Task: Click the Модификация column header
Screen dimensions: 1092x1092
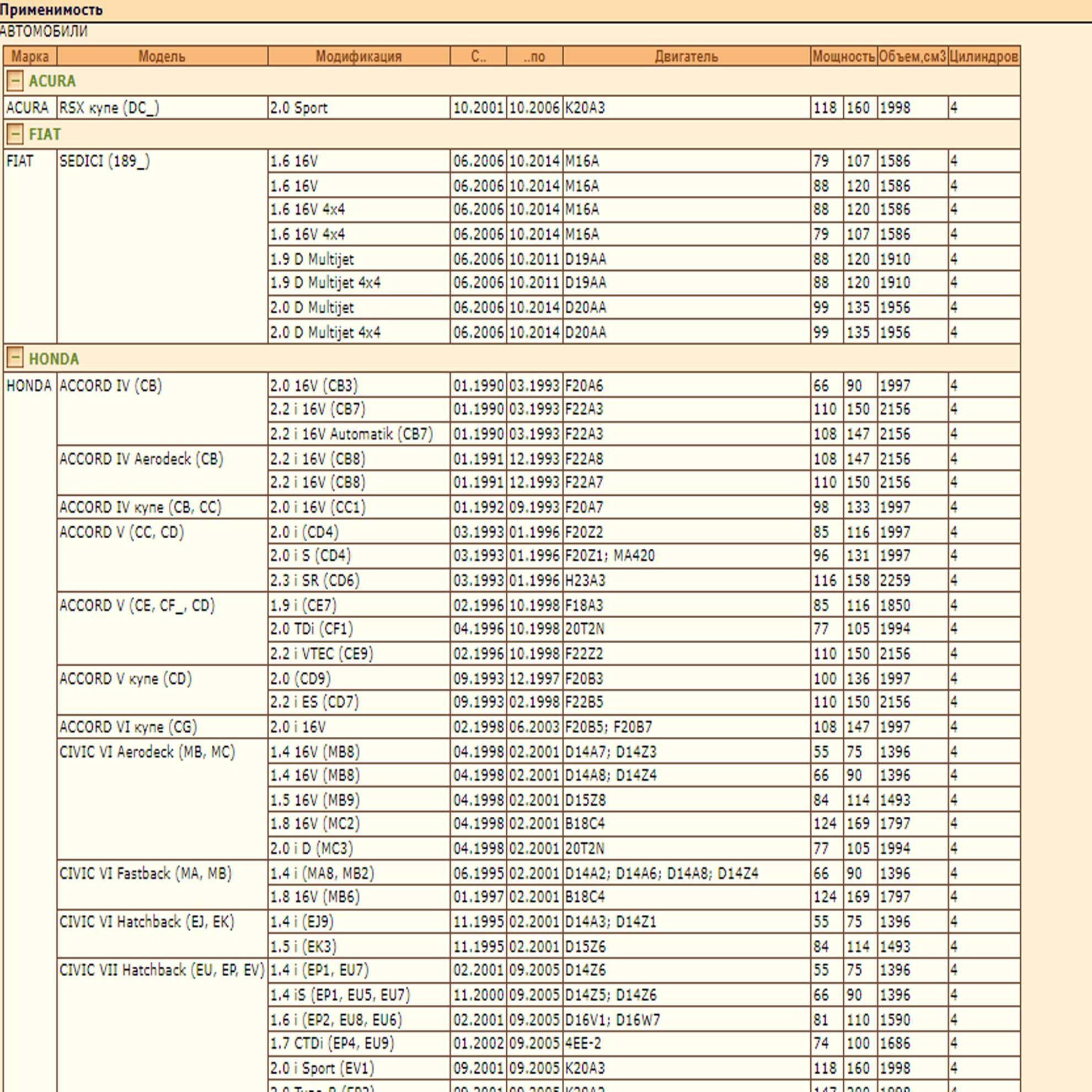Action: [x=358, y=56]
